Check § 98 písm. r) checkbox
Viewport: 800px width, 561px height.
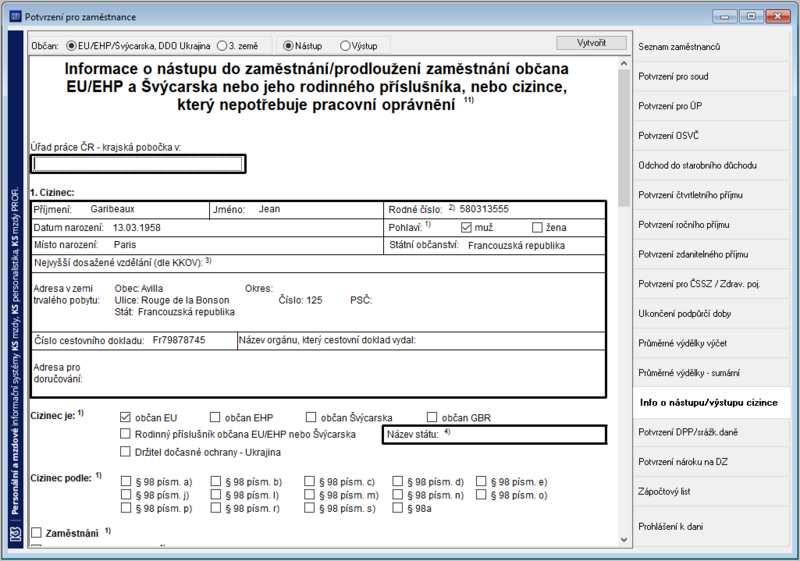pos(216,507)
